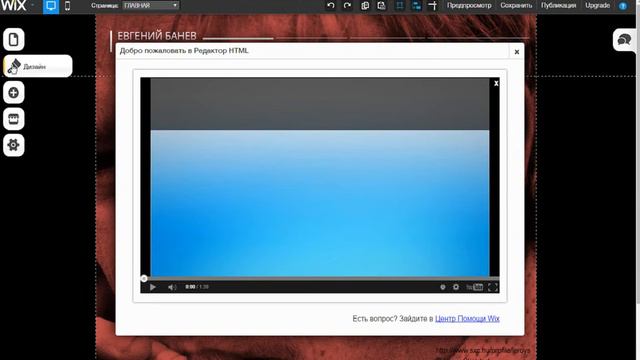Click the Undo arrow in top toolbar
This screenshot has width=640, height=360.
(331, 5)
